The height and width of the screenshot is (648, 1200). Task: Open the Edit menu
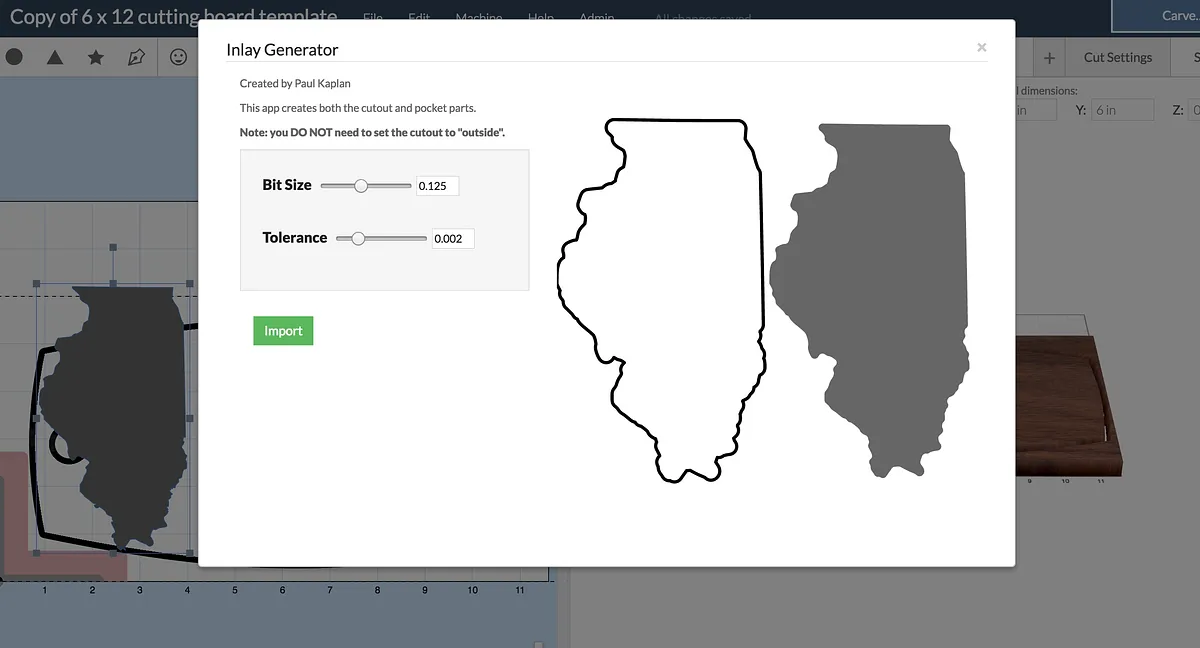click(x=419, y=18)
